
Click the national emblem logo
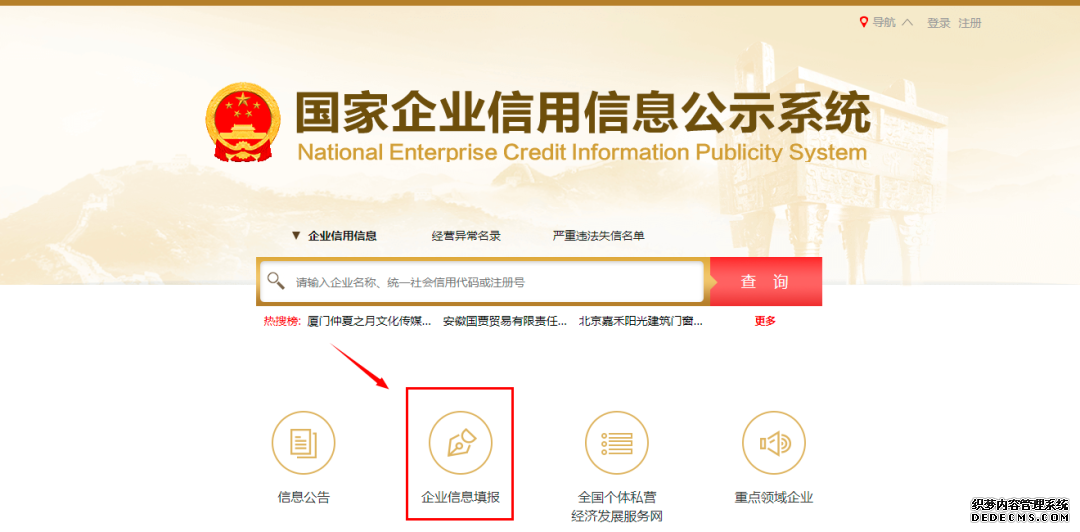tap(244, 122)
